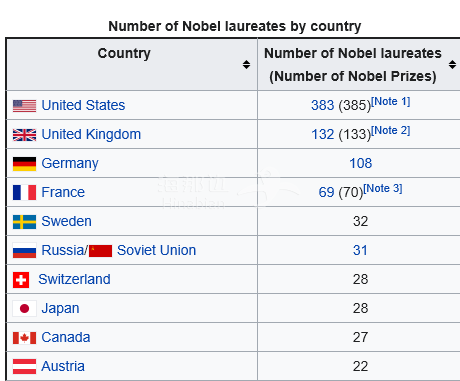Open the Soviet Union link
The height and width of the screenshot is (381, 460).
(156, 250)
